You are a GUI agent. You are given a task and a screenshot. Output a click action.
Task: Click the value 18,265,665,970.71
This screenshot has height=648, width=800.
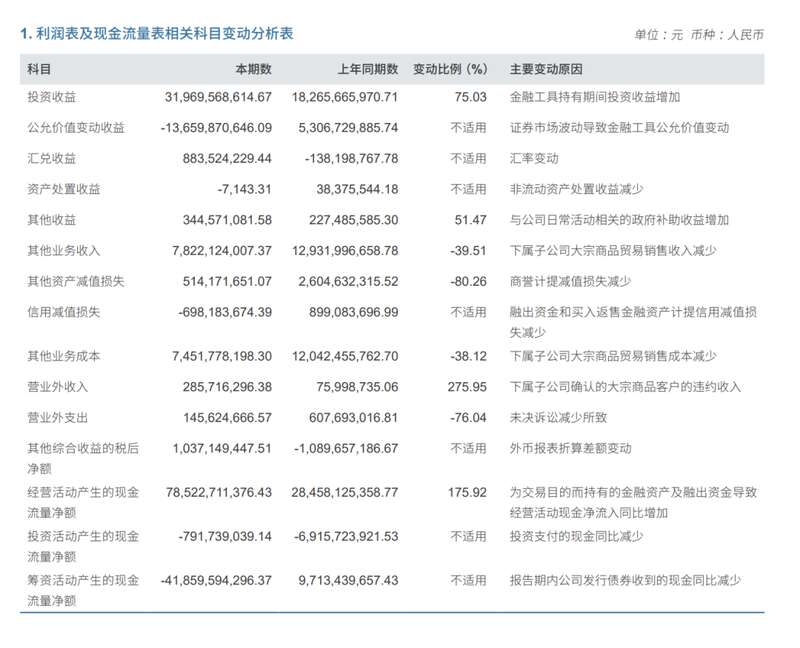pos(345,97)
